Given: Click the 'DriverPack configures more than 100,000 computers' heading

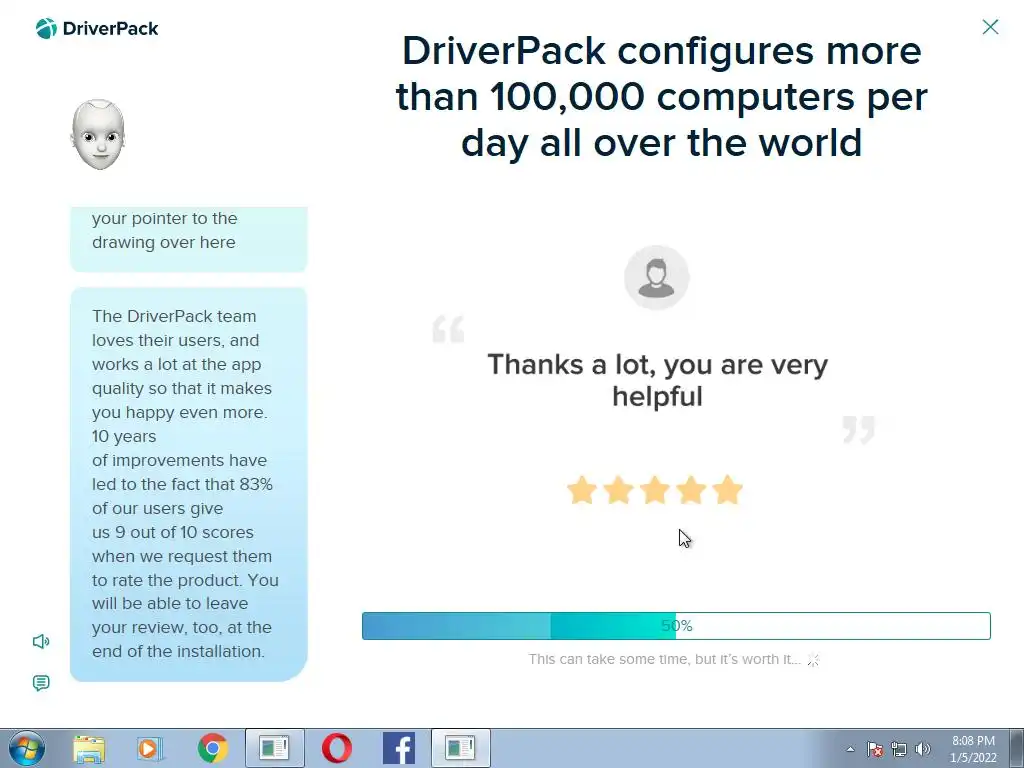Looking at the screenshot, I should point(661,97).
